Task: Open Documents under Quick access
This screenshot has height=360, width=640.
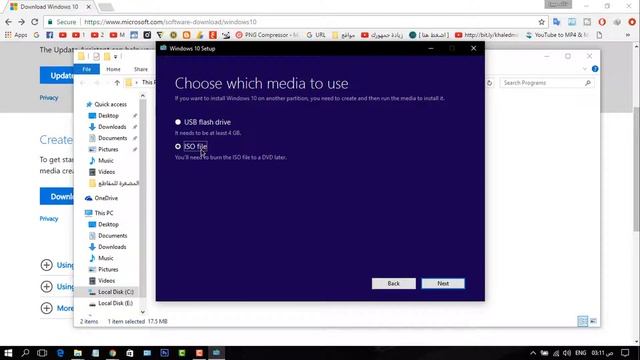Action: click(108, 138)
